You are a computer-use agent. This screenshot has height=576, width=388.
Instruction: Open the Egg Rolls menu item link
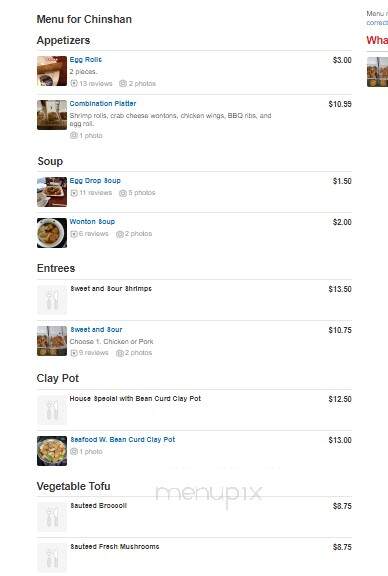(x=86, y=60)
